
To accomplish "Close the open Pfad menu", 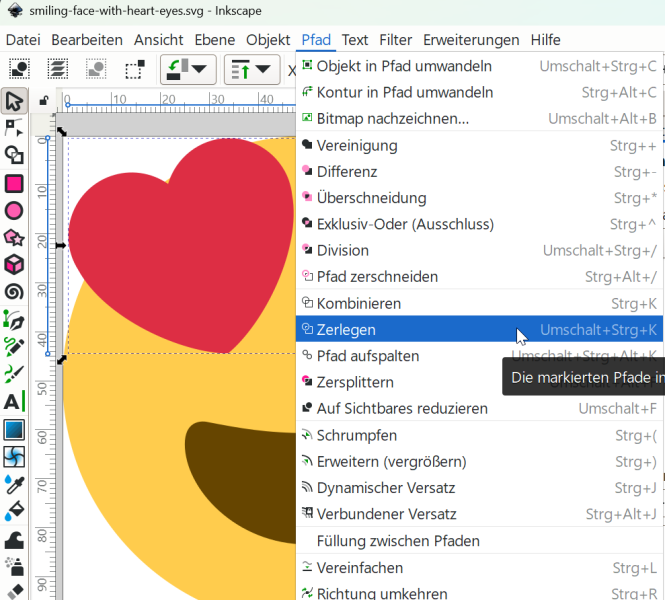I will click(x=316, y=40).
